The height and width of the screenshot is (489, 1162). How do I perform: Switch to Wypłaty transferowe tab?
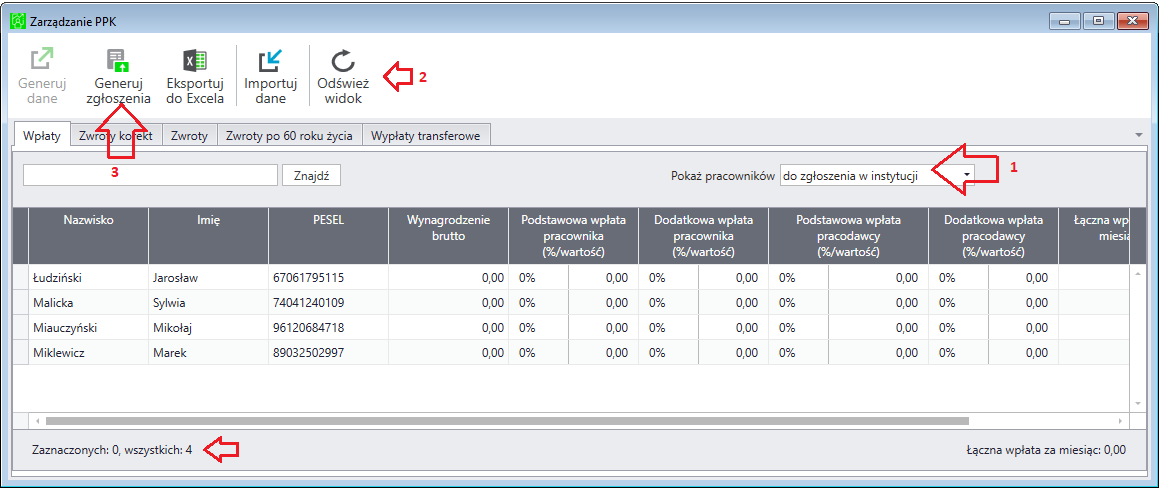click(x=426, y=136)
